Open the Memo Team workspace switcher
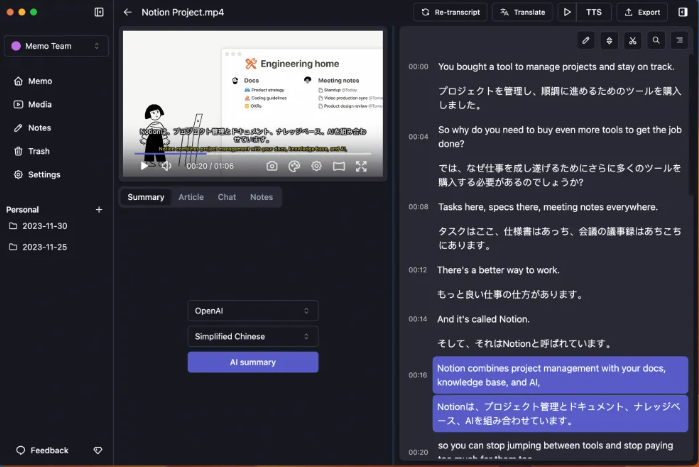Screen dimensions: 699x467 click(56, 46)
